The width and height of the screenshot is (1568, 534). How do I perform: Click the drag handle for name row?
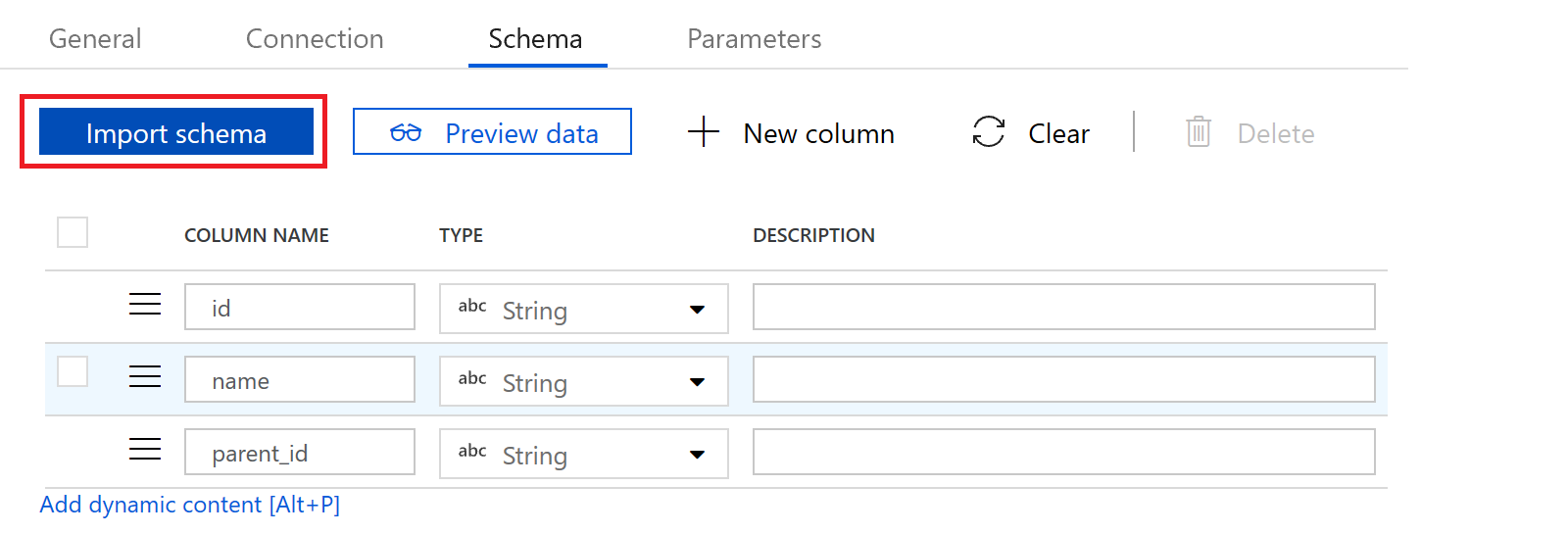[x=145, y=377]
